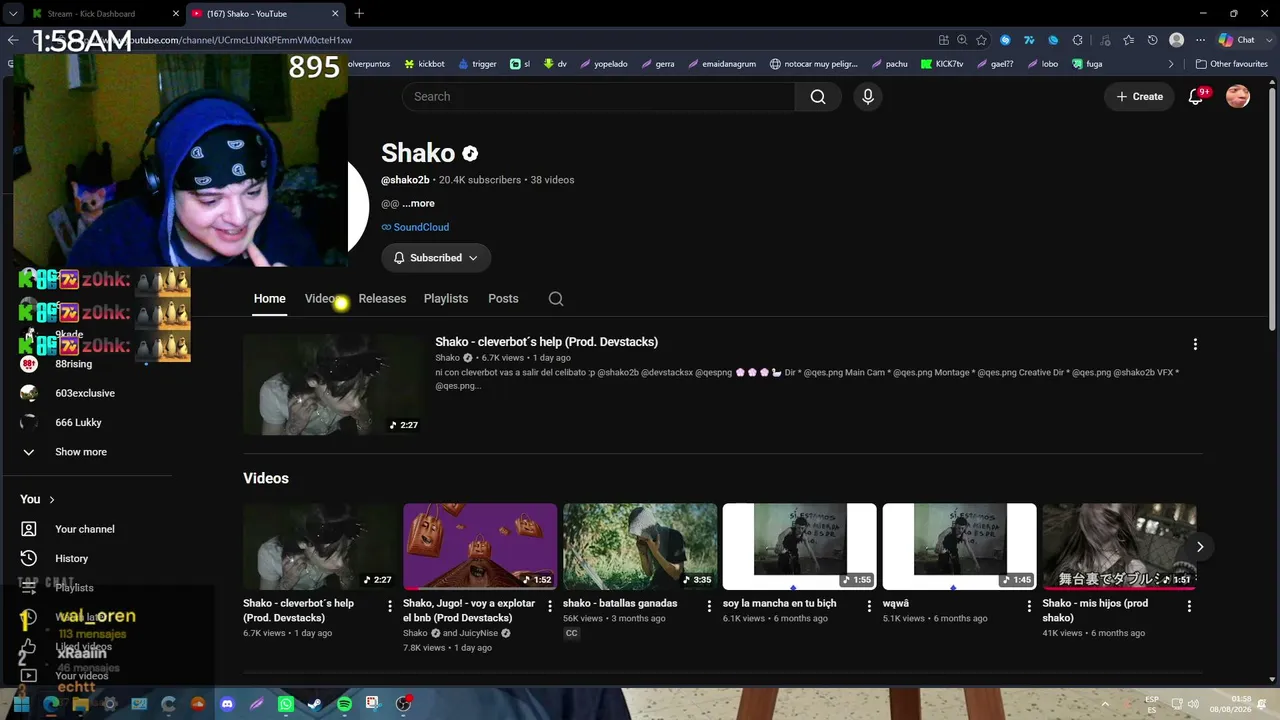
Task: Switch to the Home channel tab
Action: (270, 299)
